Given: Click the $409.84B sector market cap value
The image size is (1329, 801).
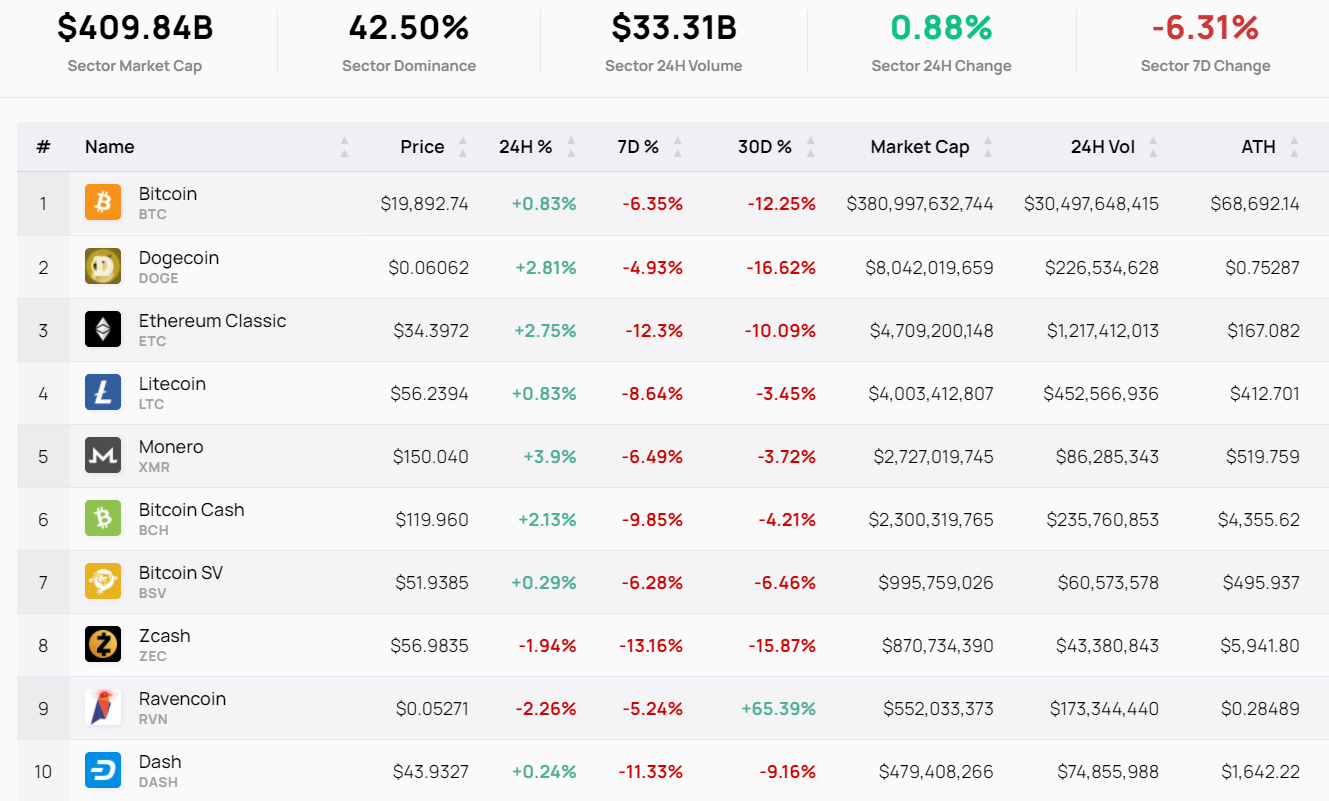Looking at the screenshot, I should (135, 28).
